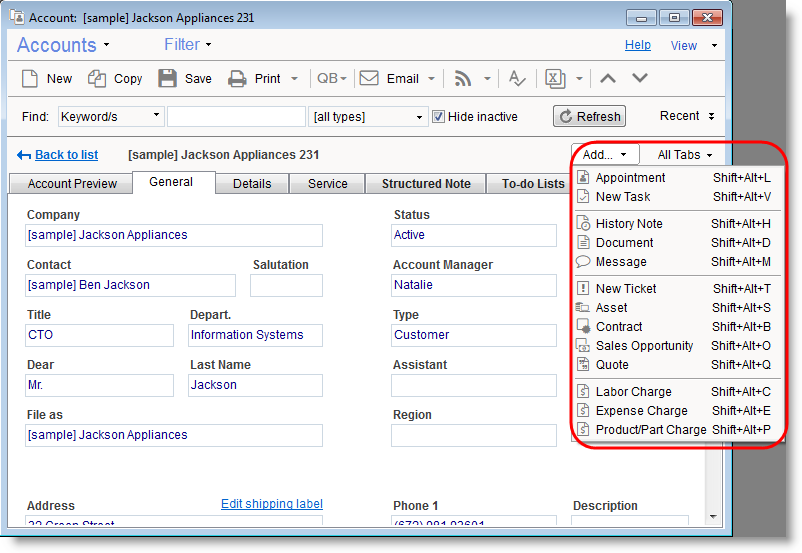The height and width of the screenshot is (553, 802).
Task: Uncheck the Hide inactive checkbox
Action: point(438,117)
